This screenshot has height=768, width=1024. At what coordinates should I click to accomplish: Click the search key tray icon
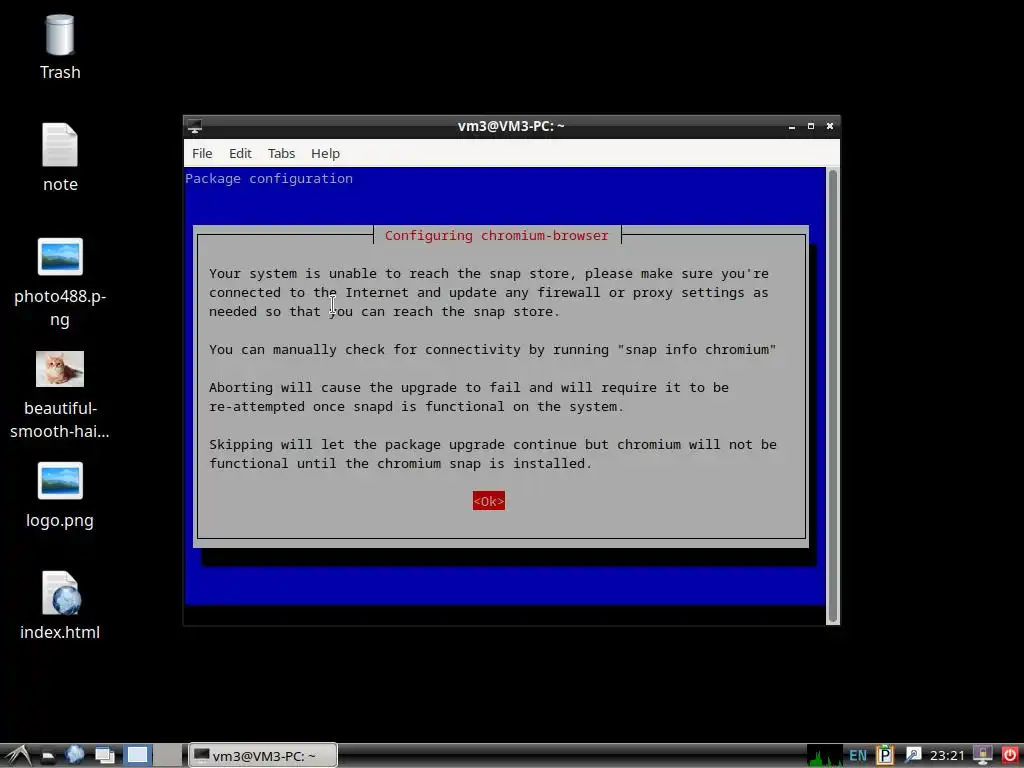pos(912,756)
